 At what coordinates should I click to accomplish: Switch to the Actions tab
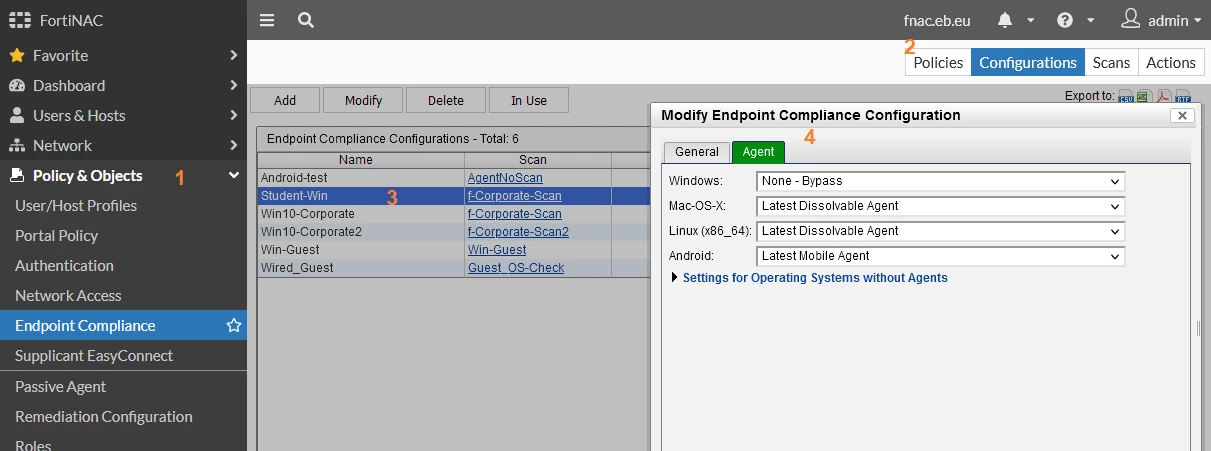(1171, 62)
